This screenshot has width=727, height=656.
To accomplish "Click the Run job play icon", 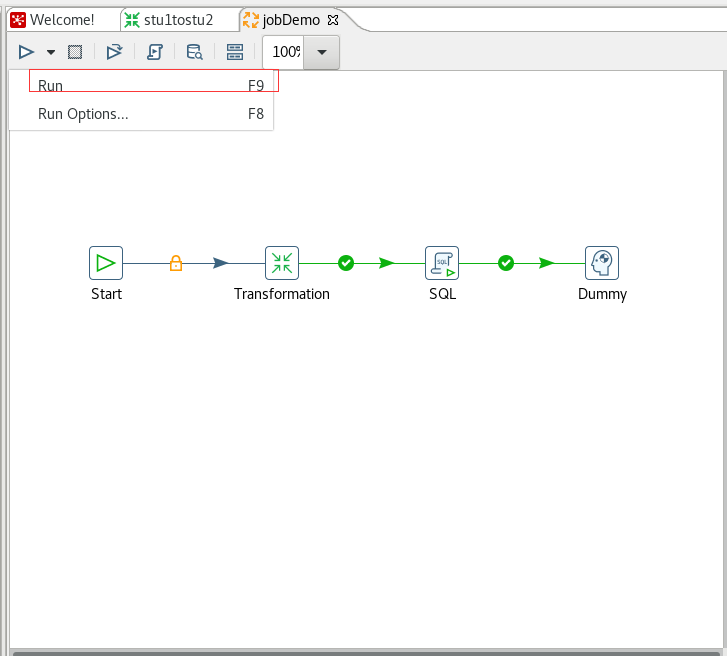I will (26, 52).
